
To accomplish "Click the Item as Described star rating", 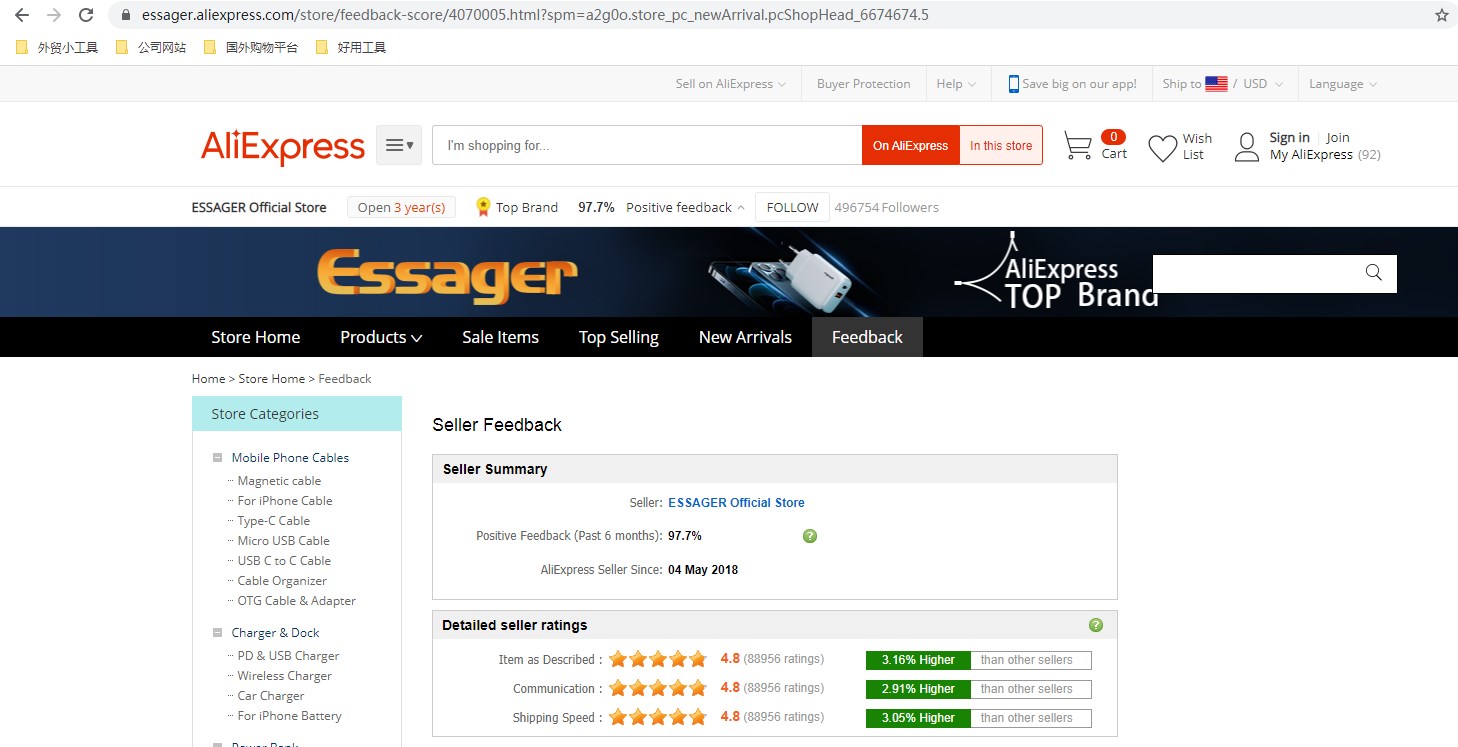I will point(658,659).
